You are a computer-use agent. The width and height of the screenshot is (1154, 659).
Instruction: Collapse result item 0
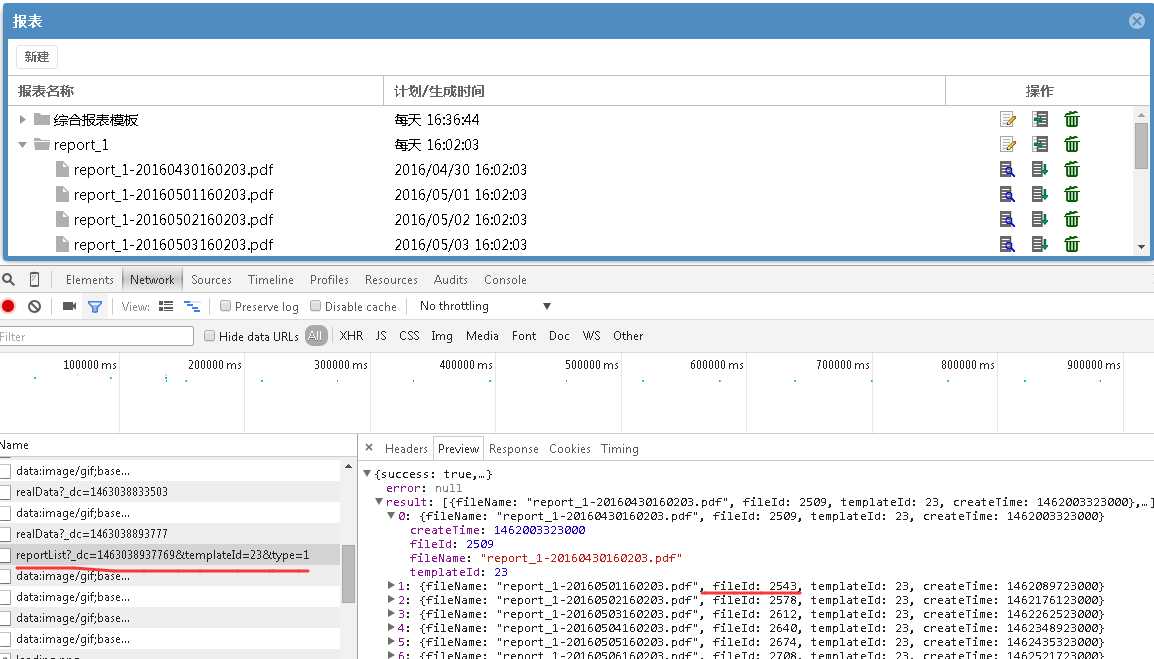click(391, 515)
